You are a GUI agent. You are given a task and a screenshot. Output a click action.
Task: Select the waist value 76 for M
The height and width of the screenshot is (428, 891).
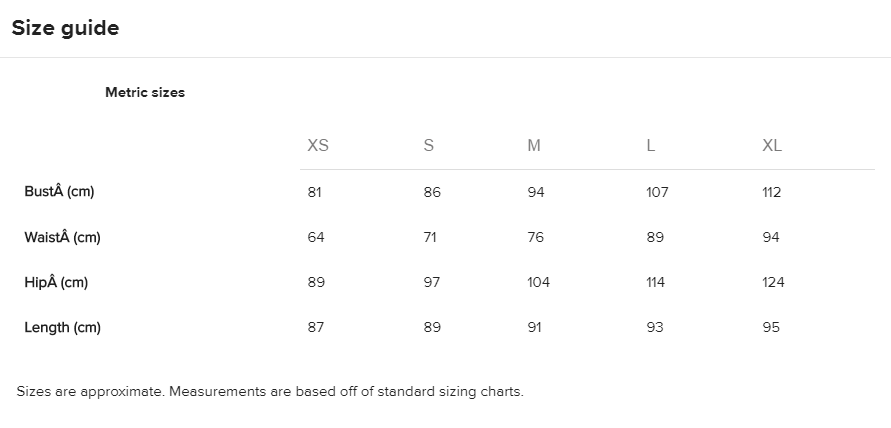pos(536,237)
